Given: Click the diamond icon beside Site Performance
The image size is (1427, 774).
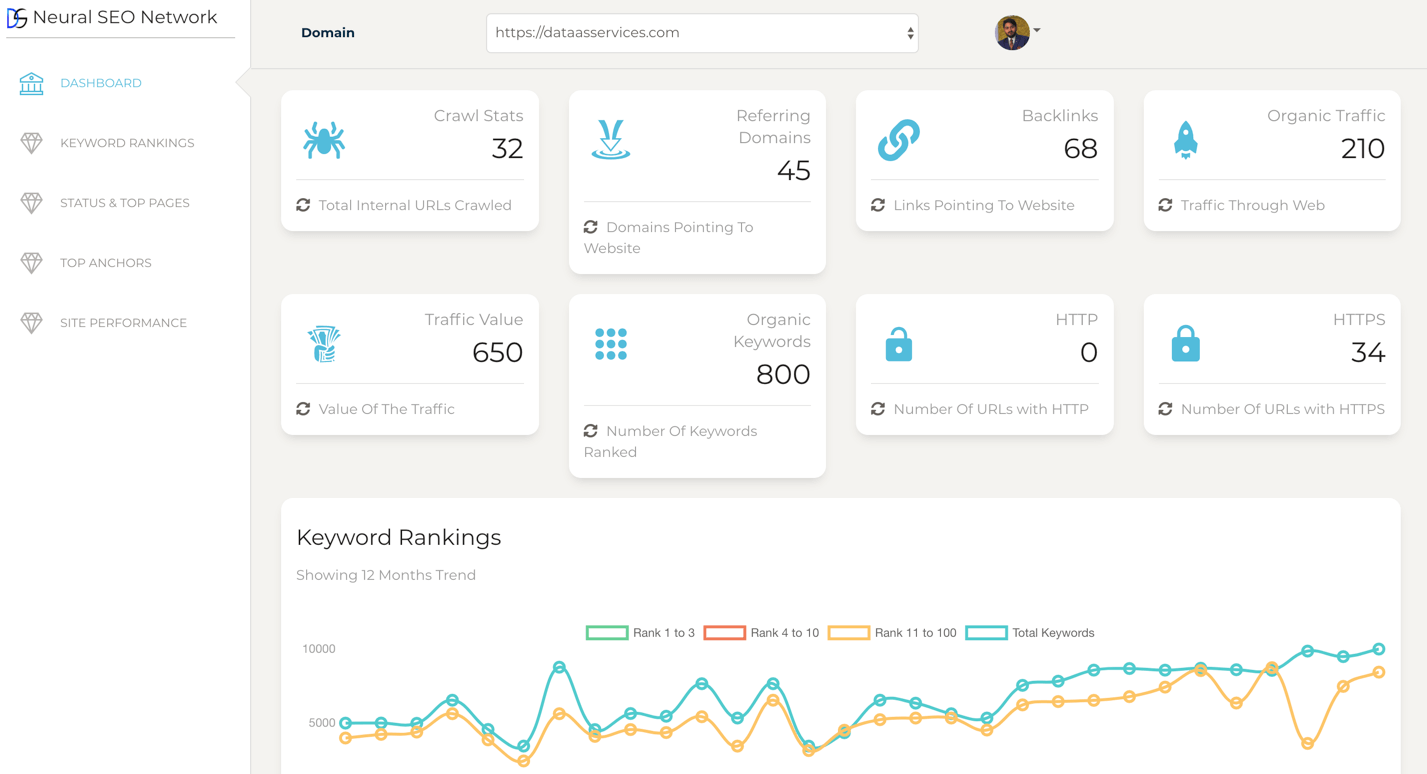Looking at the screenshot, I should (32, 323).
